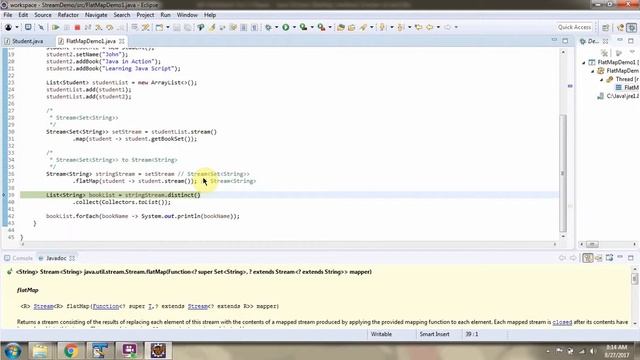Open Chrome from the Windows taskbar
The width and height of the screenshot is (640, 360).
[x=70, y=351]
